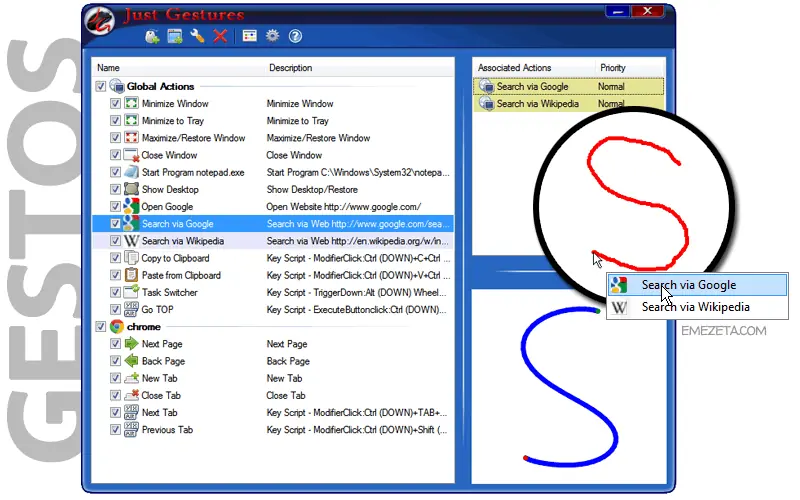
Task: Select the Maximize/Restore Window row name
Action: [x=193, y=138]
